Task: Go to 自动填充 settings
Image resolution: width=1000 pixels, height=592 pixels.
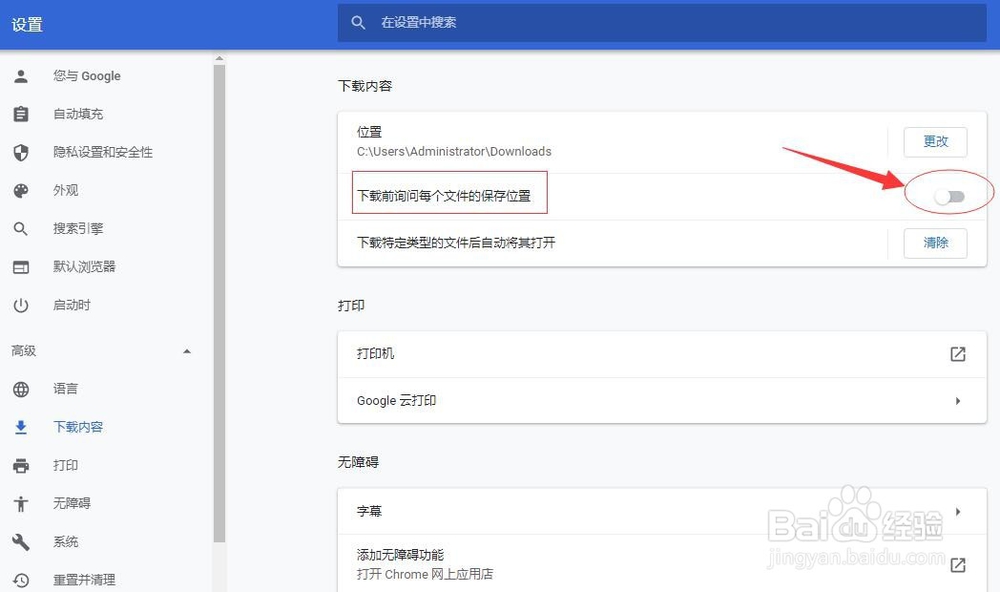Action: (x=78, y=114)
